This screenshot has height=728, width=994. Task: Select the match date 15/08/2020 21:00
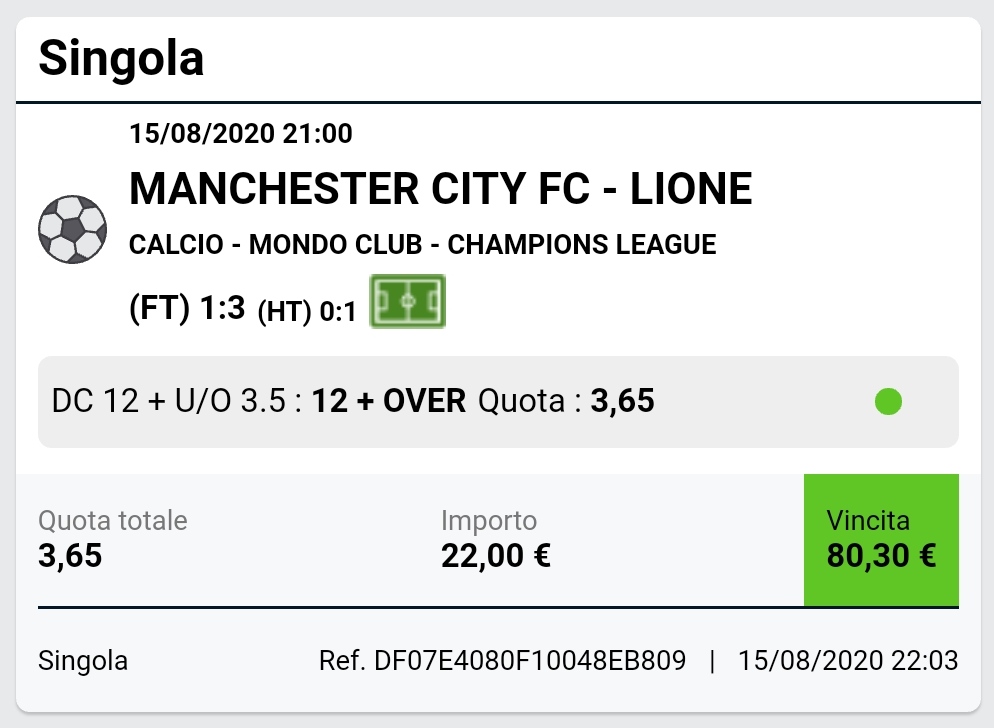(x=241, y=134)
